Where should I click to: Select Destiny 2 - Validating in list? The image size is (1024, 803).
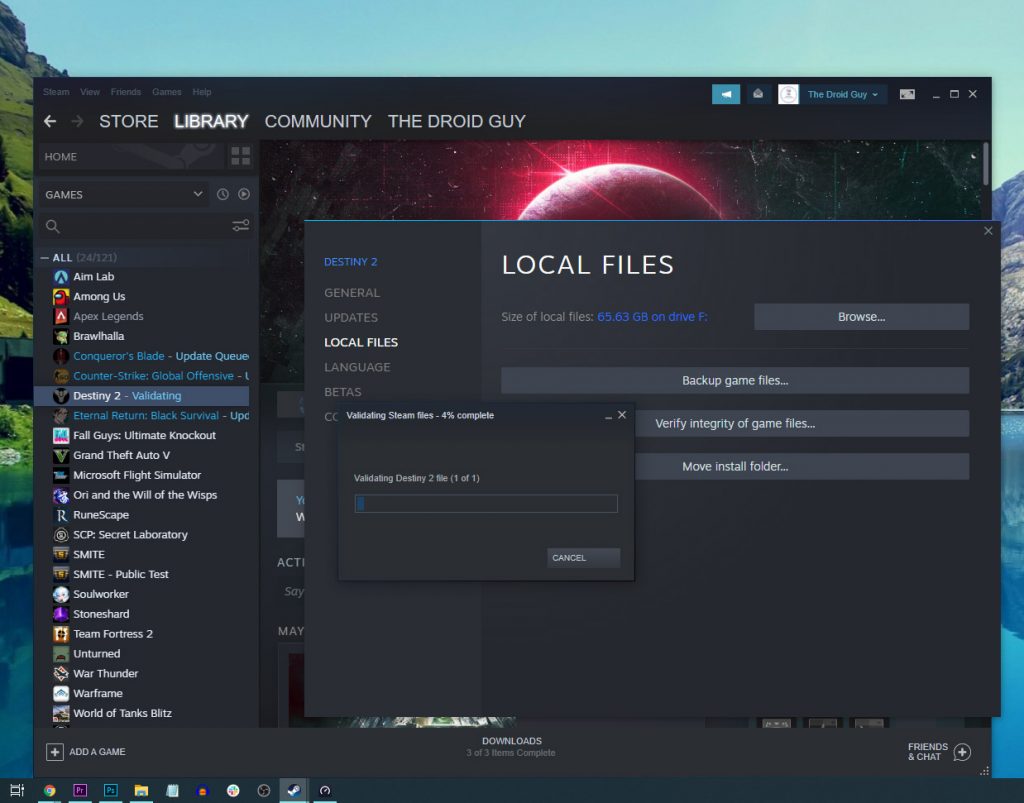tap(142, 396)
